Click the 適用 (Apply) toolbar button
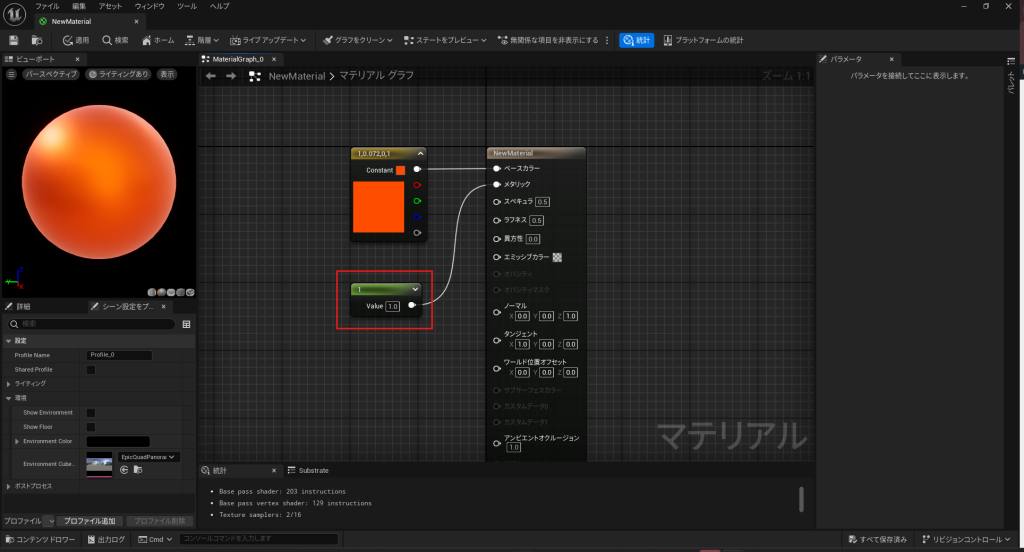 75,40
